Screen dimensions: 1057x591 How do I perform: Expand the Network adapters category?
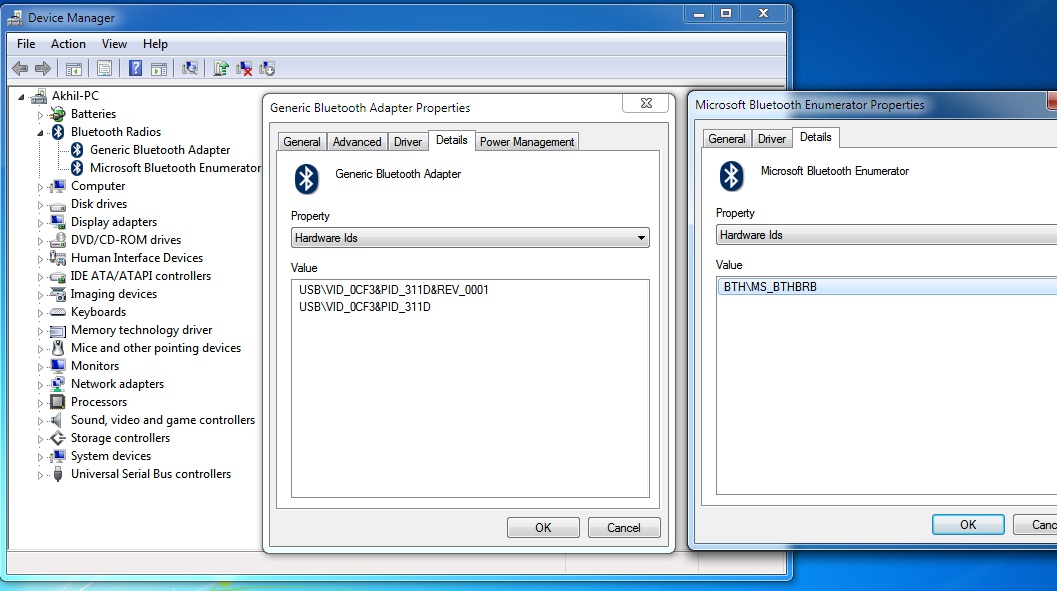[41, 384]
